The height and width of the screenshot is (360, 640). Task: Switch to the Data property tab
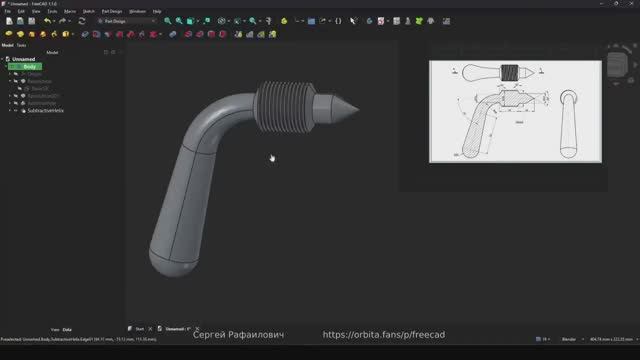point(67,329)
